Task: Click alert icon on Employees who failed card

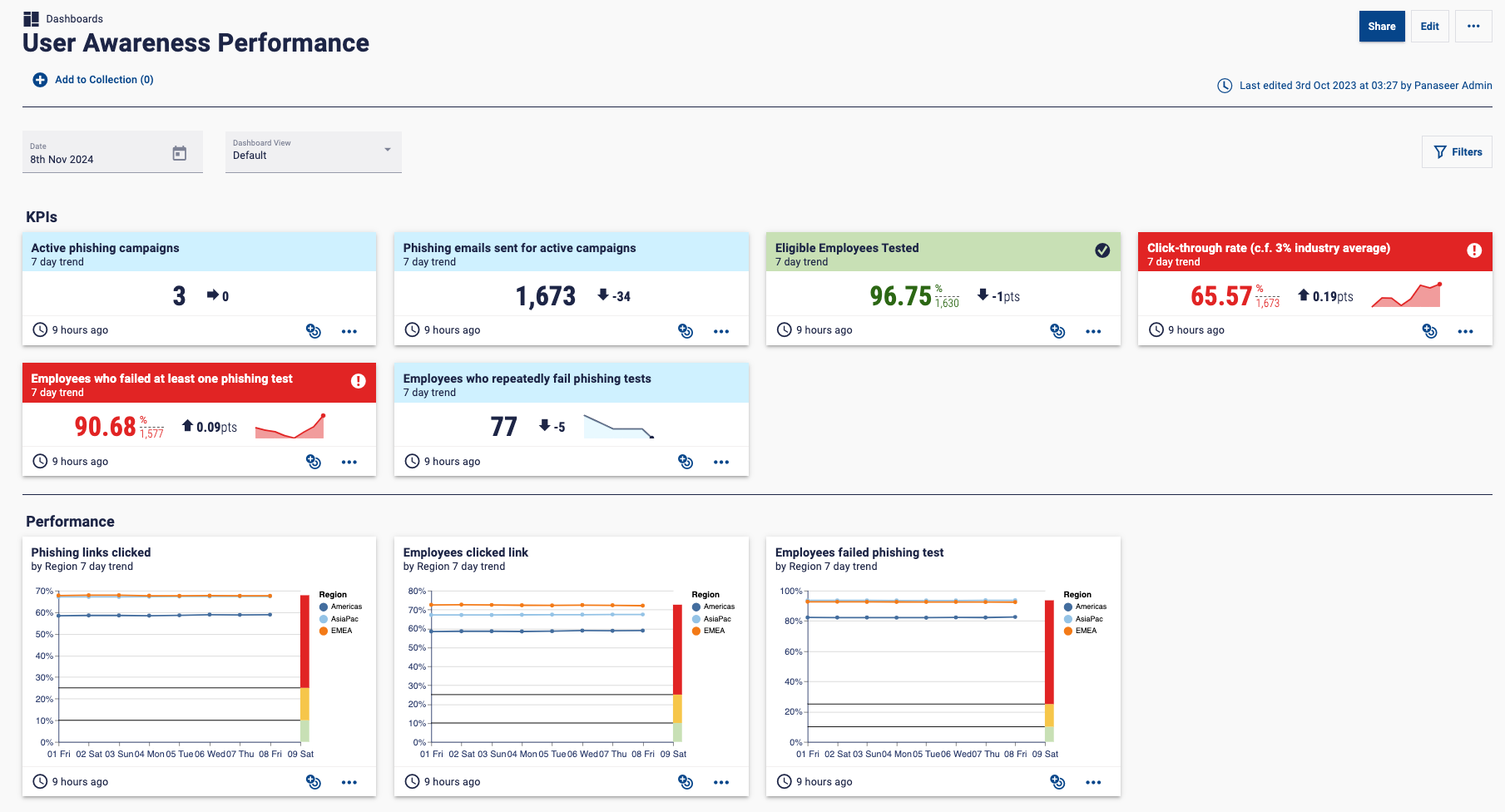Action: pyautogui.click(x=358, y=381)
